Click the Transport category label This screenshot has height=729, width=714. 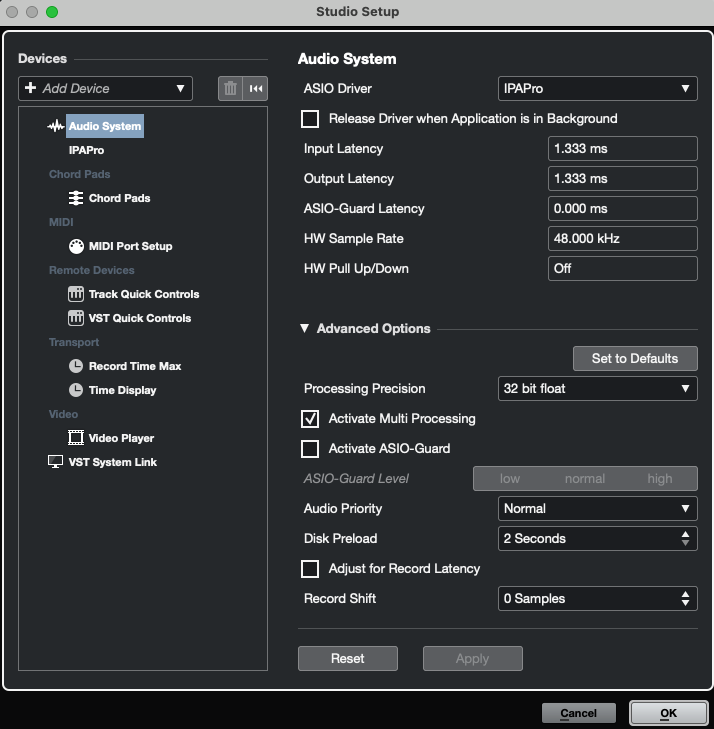tap(74, 342)
